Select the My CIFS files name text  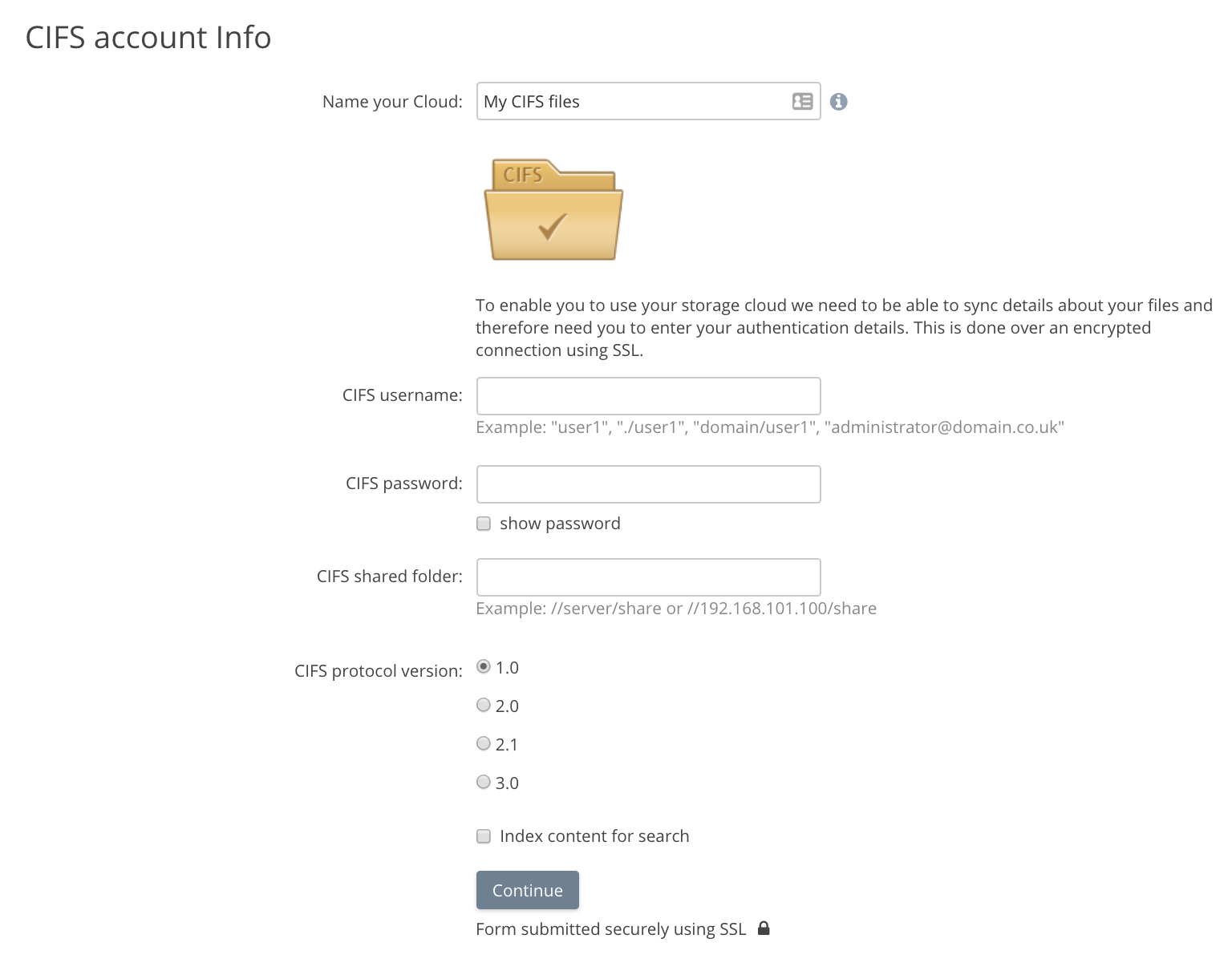click(532, 101)
